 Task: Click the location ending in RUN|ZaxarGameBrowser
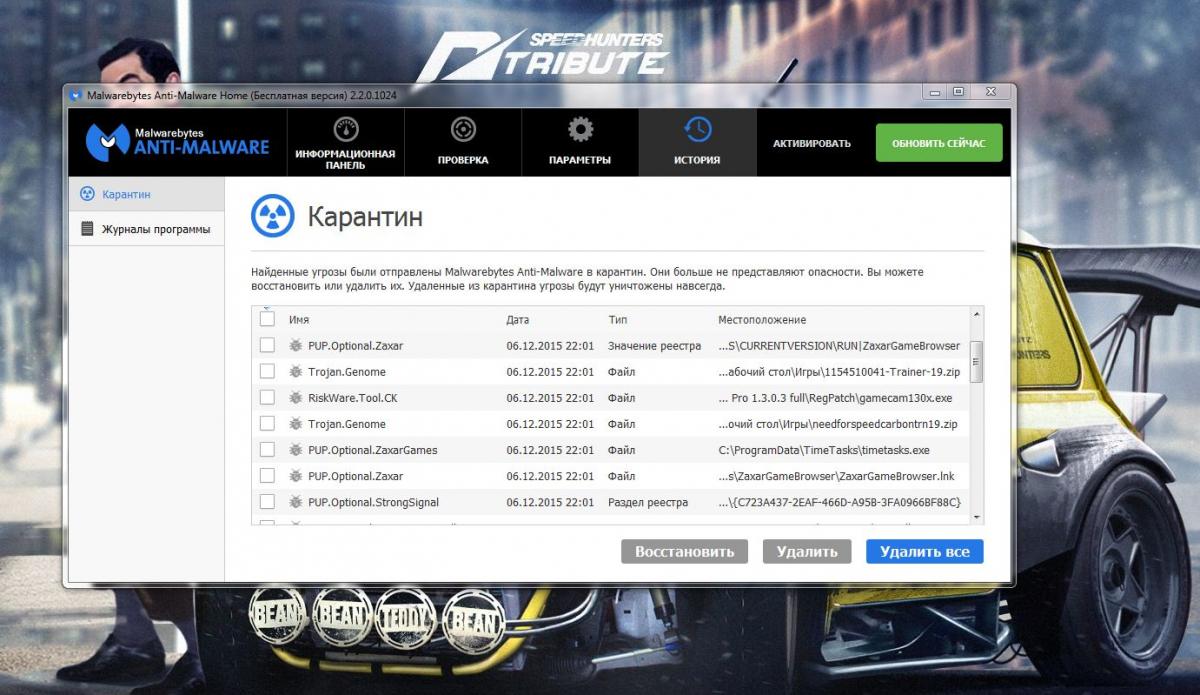(839, 346)
